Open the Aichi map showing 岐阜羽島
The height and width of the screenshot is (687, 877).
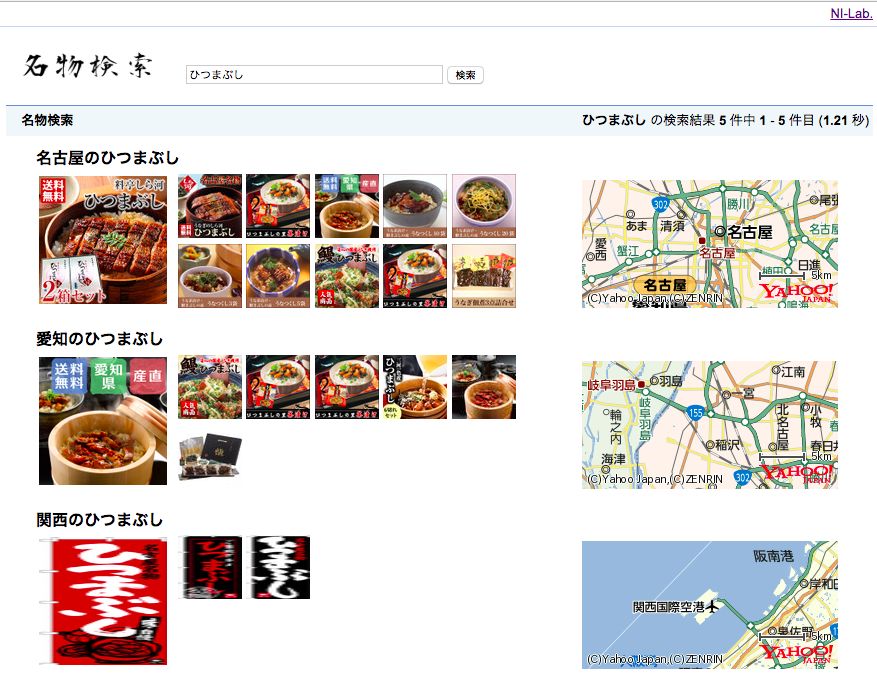click(710, 425)
